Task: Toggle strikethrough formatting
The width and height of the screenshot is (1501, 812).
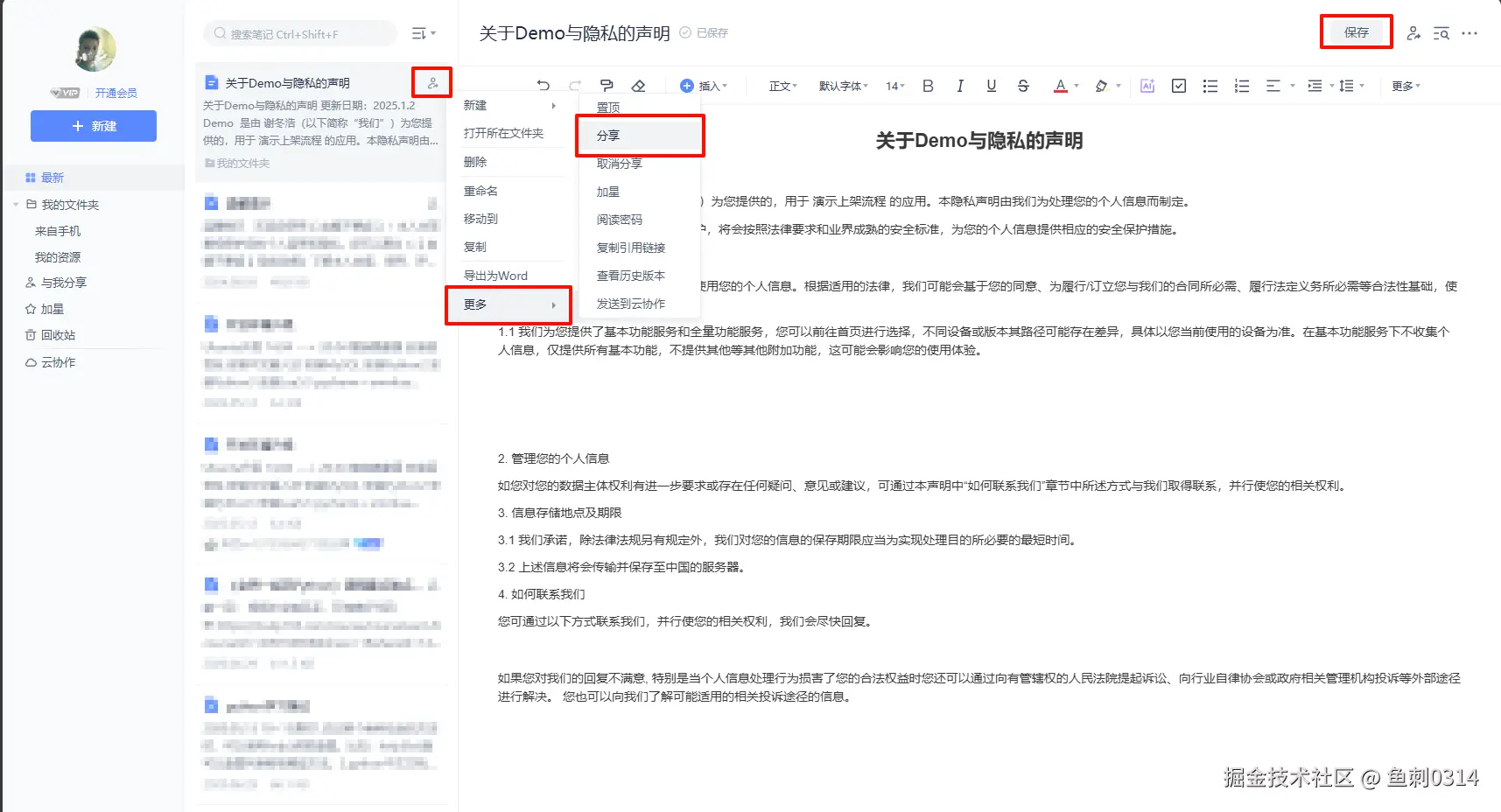Action: [x=1023, y=86]
